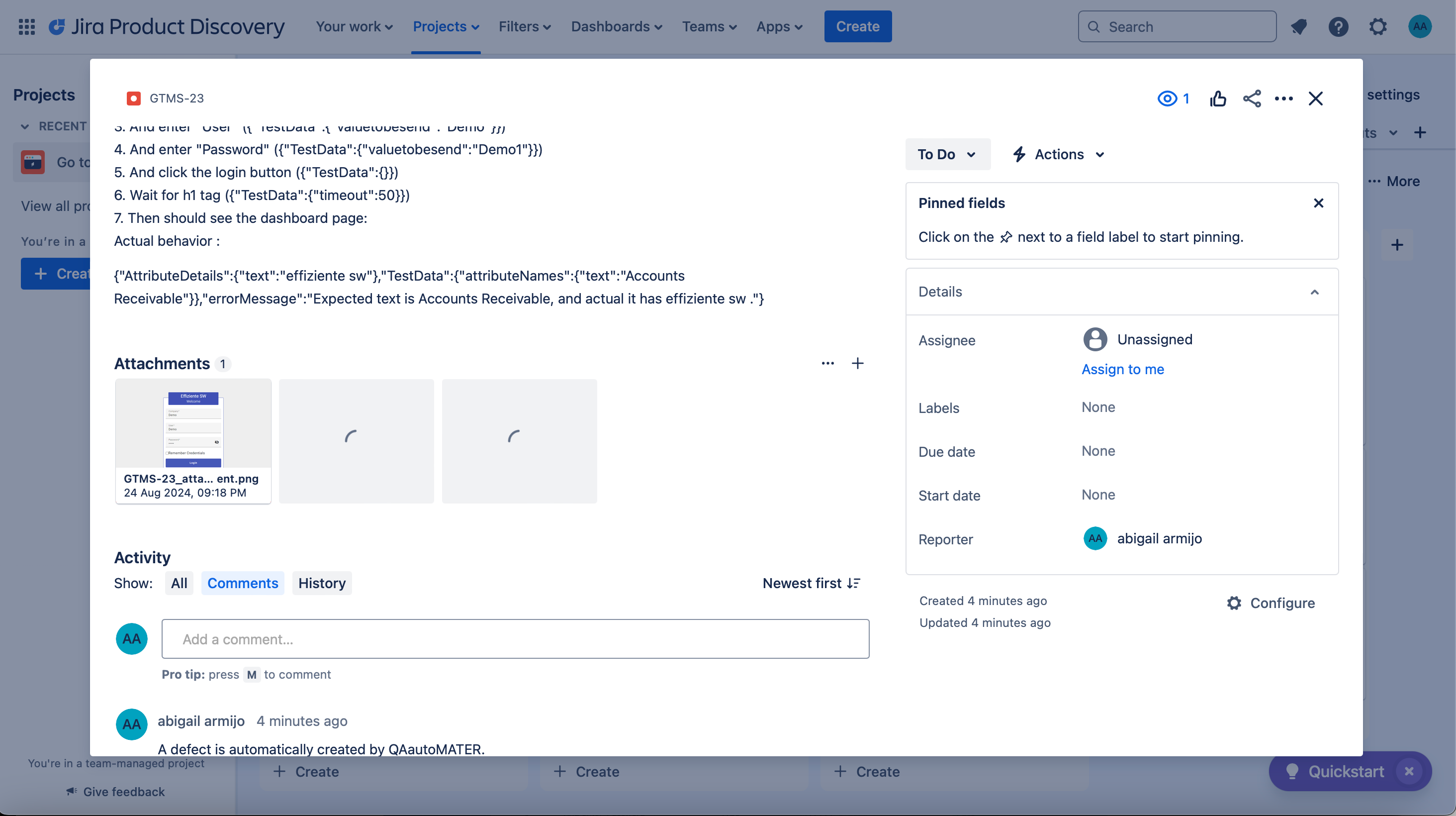Click the Add a comment field
The width and height of the screenshot is (1456, 816).
click(515, 639)
